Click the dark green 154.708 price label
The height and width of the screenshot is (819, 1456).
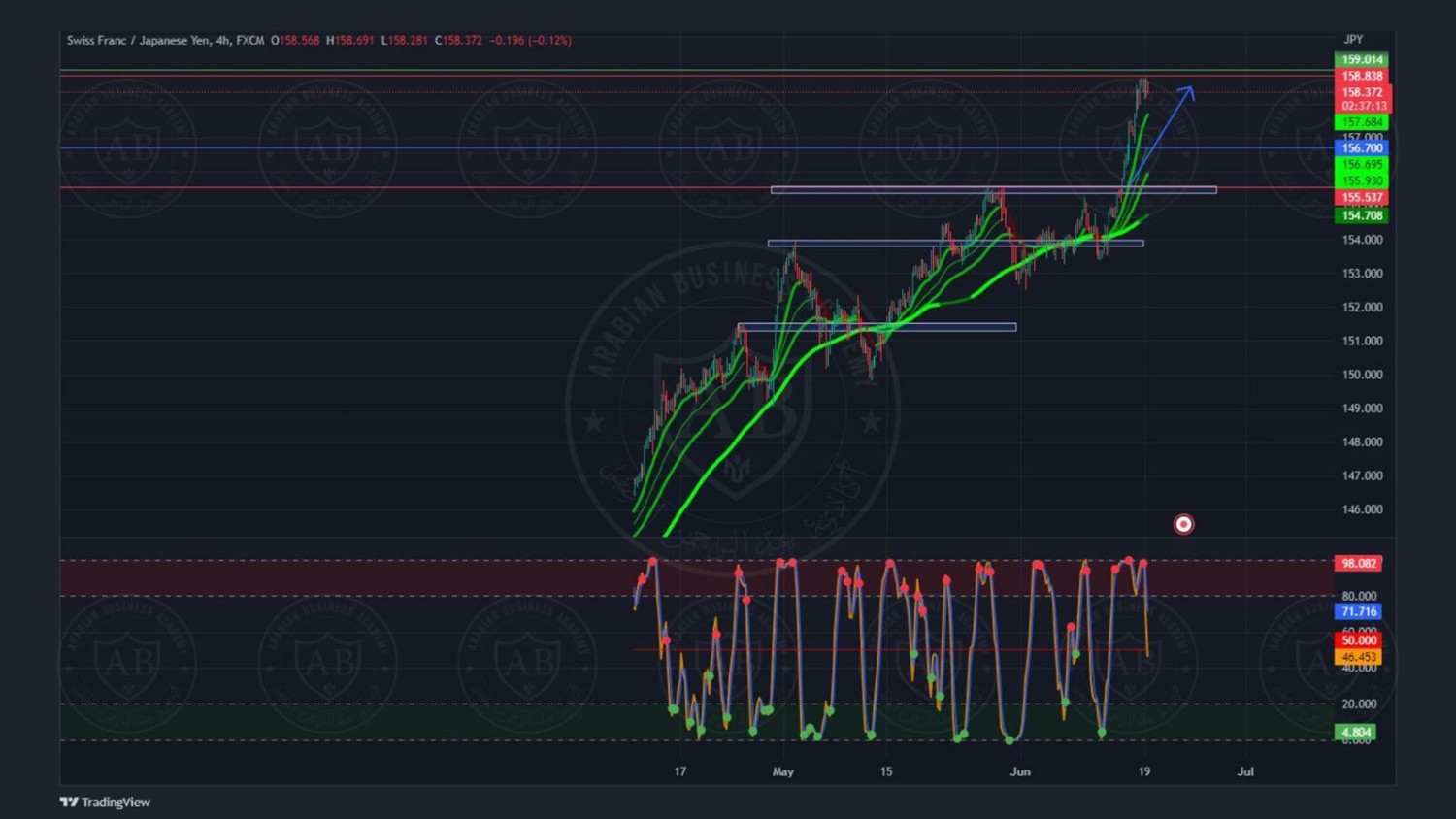(1362, 215)
